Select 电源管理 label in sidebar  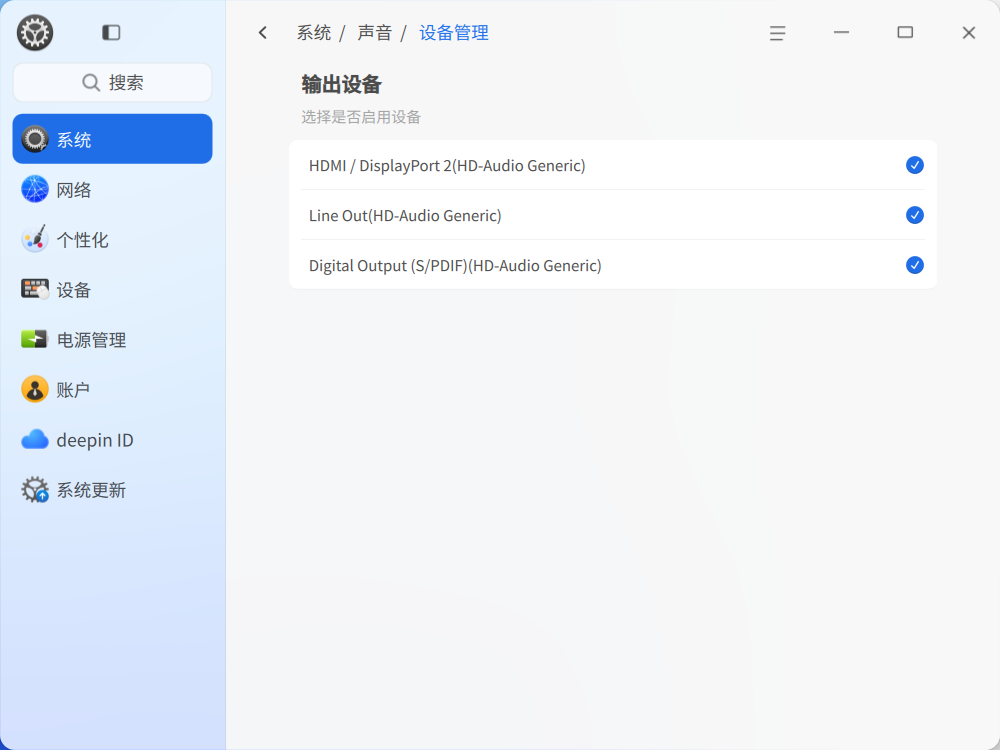pos(92,340)
